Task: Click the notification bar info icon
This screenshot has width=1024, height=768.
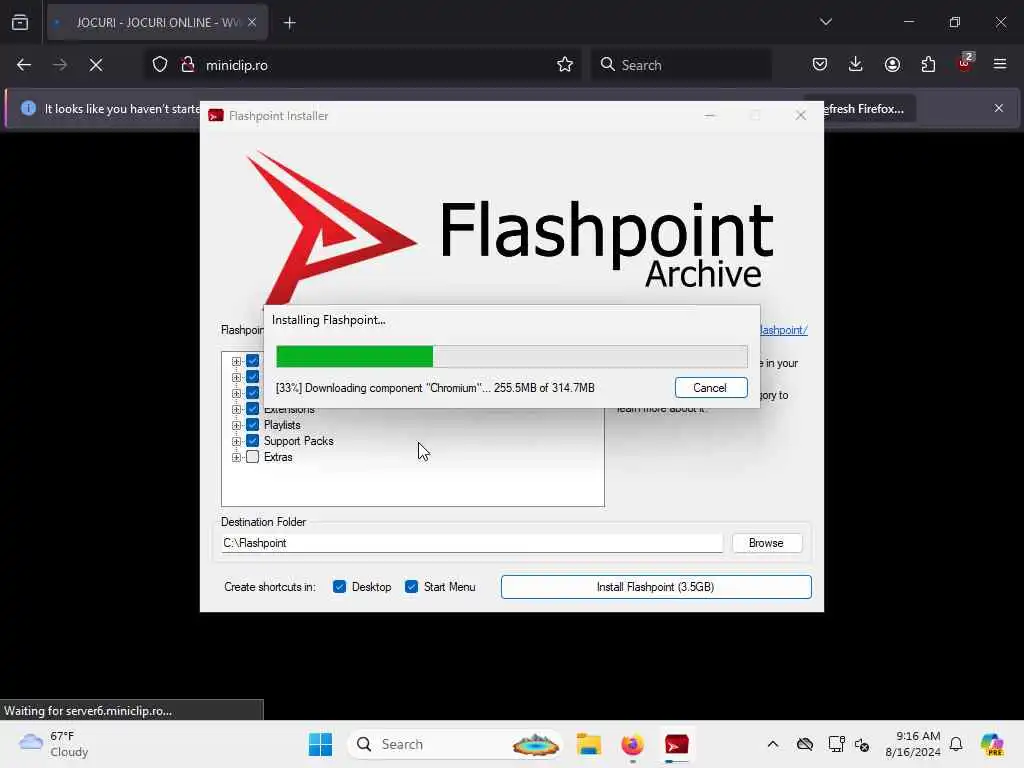Action: click(x=28, y=108)
